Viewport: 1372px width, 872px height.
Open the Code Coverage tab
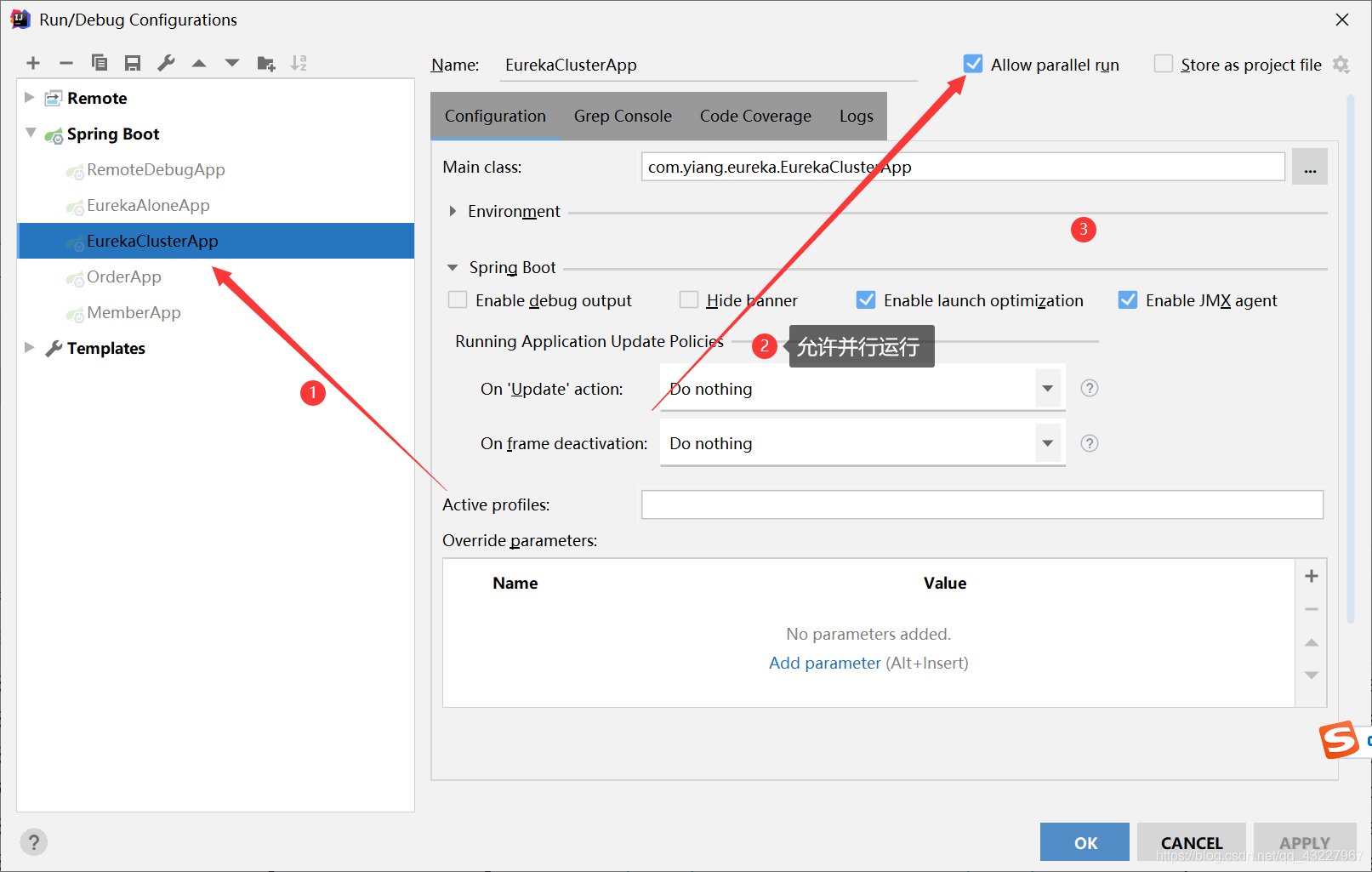coord(755,116)
